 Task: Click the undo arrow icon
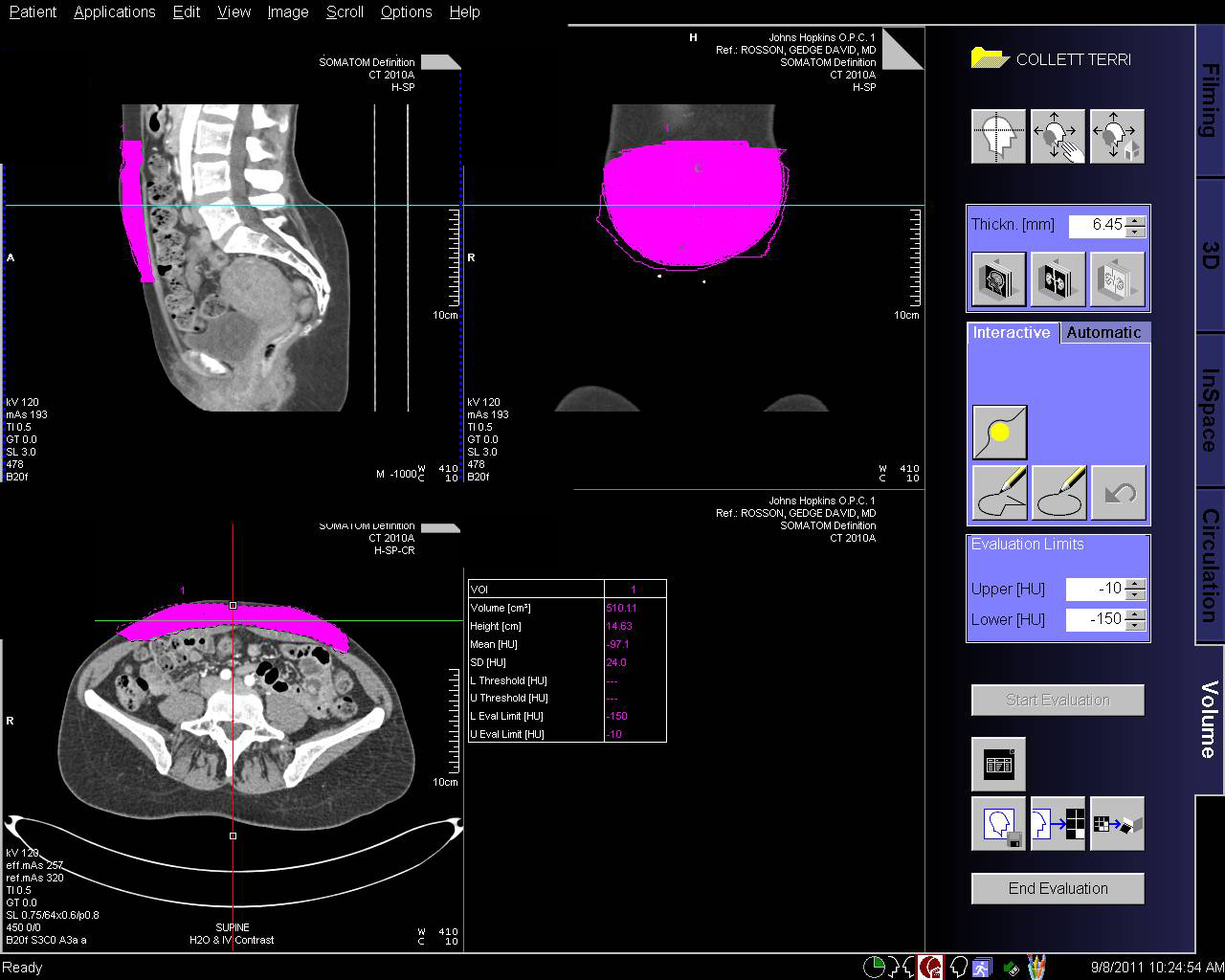tap(1118, 492)
